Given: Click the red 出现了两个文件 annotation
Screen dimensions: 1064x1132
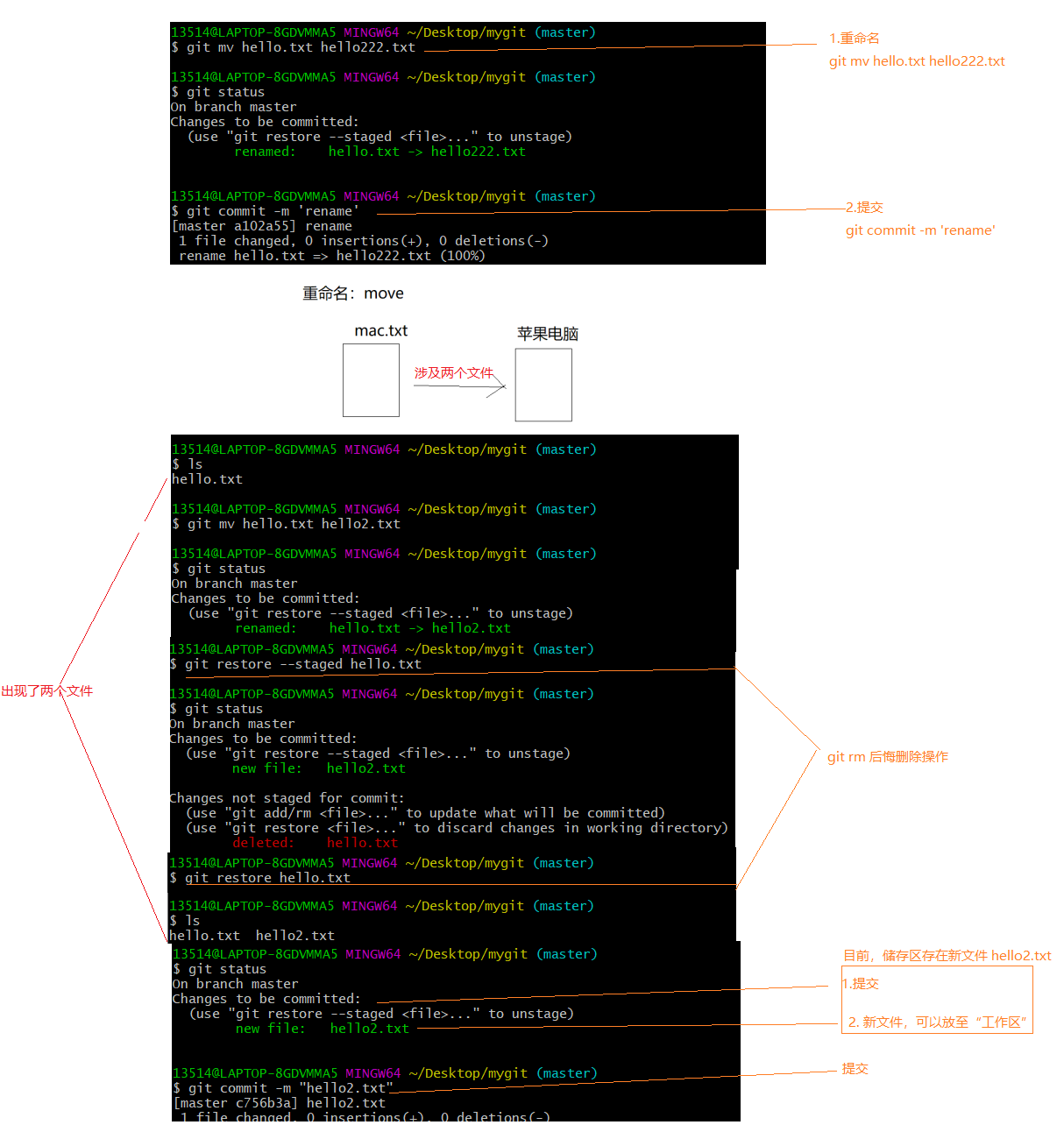Looking at the screenshot, I should pos(46,691).
